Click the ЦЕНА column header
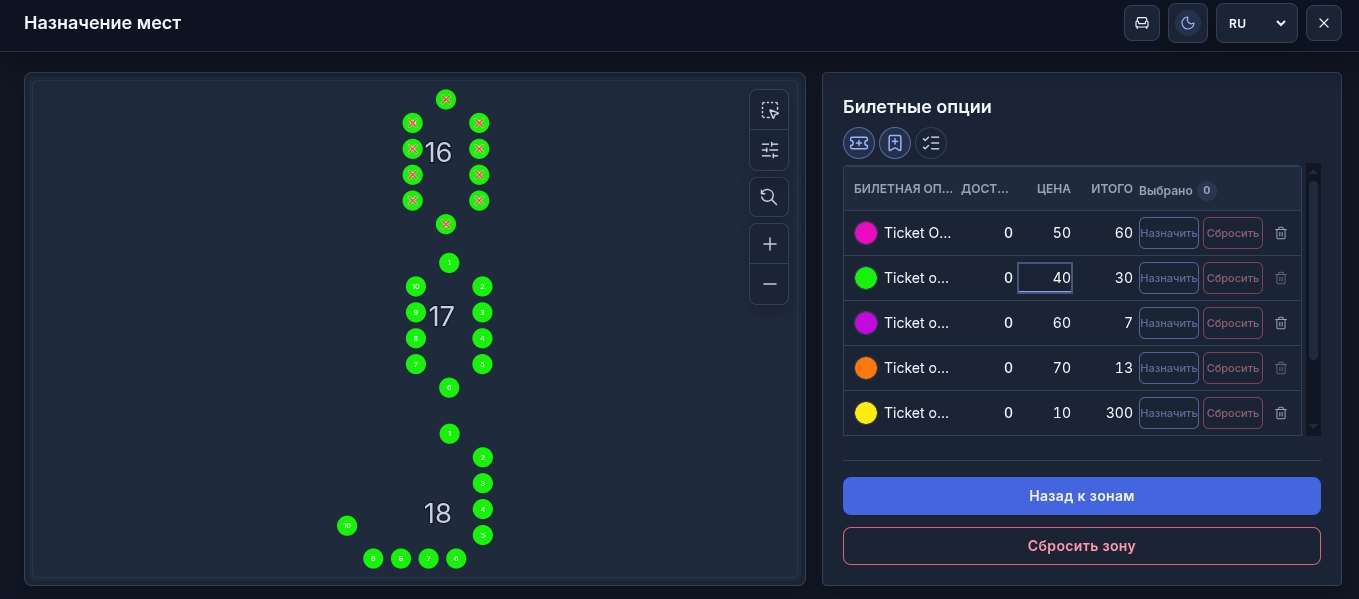The image size is (1359, 599). (1054, 188)
